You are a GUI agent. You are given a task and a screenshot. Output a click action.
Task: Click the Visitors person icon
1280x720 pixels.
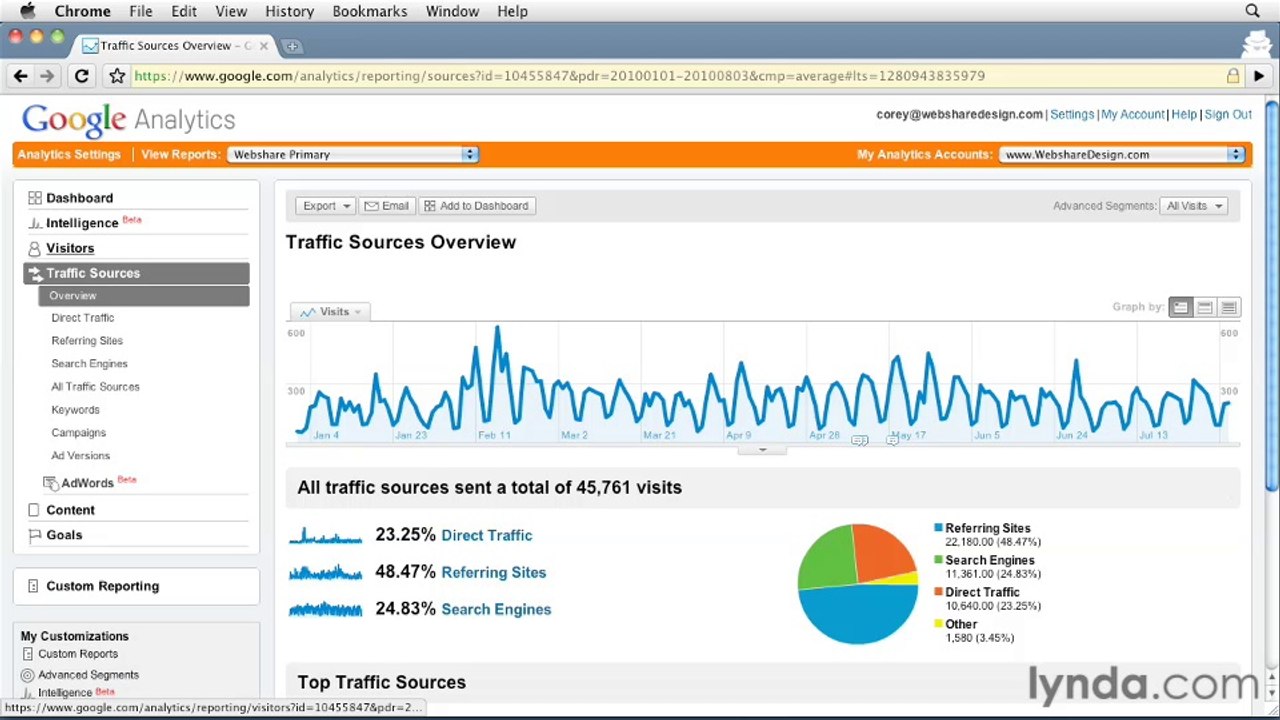tap(34, 248)
